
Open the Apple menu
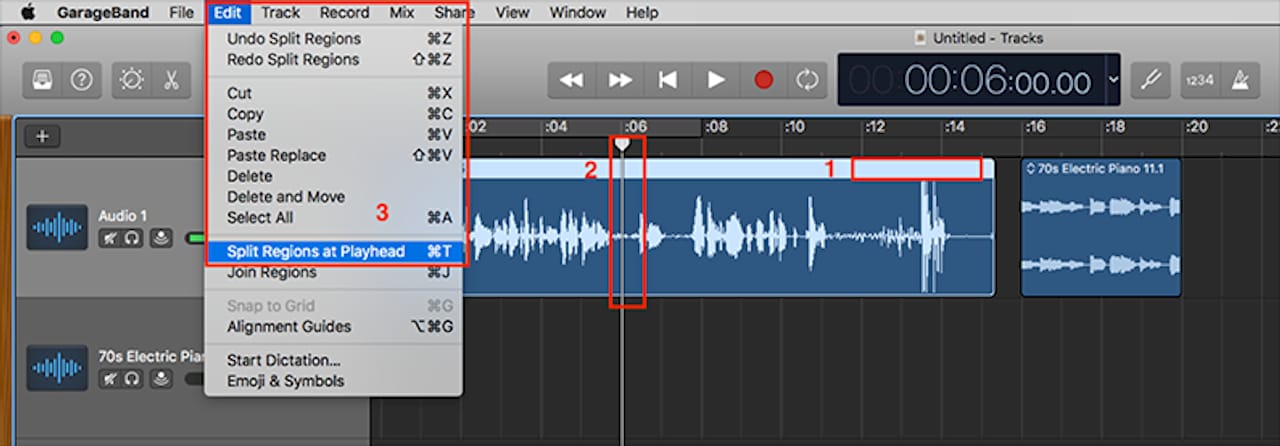point(26,13)
